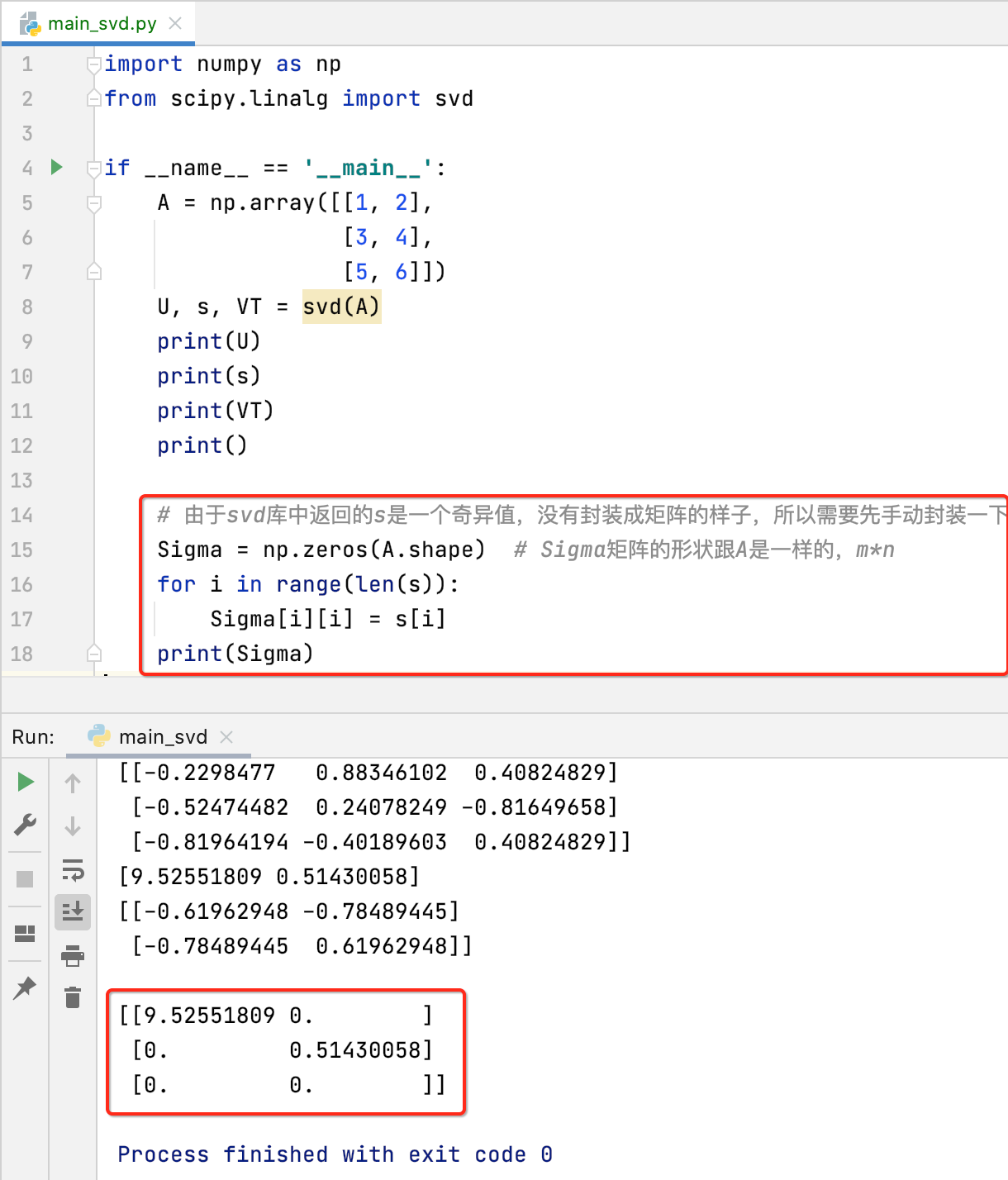Collapse the if __name__ block on line 4

[94, 168]
